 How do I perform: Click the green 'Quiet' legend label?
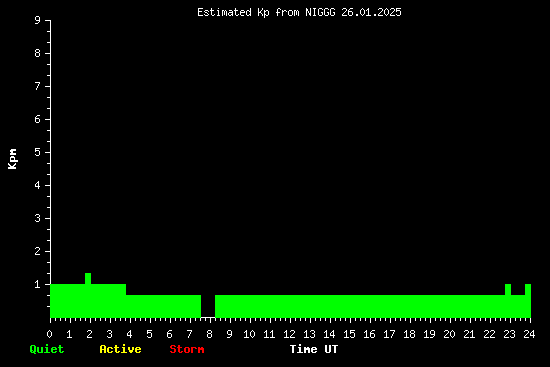point(47,349)
